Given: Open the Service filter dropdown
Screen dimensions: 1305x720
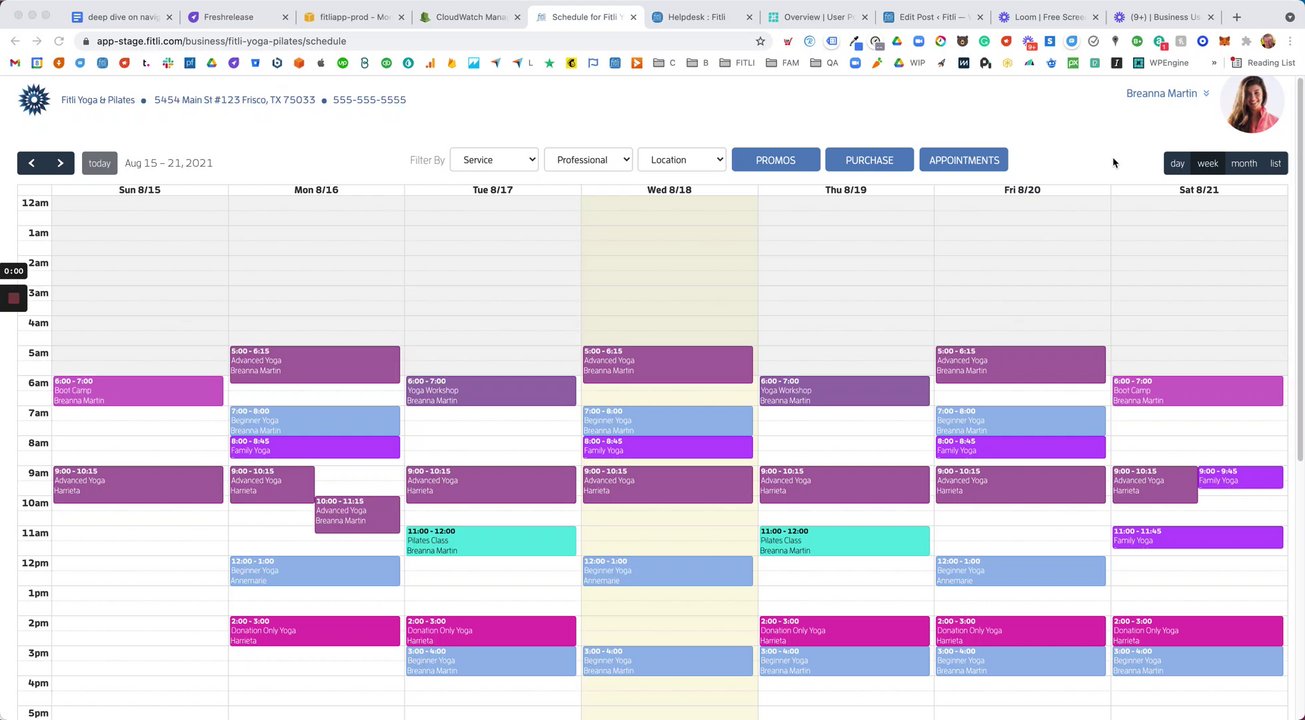Looking at the screenshot, I should click(x=494, y=160).
